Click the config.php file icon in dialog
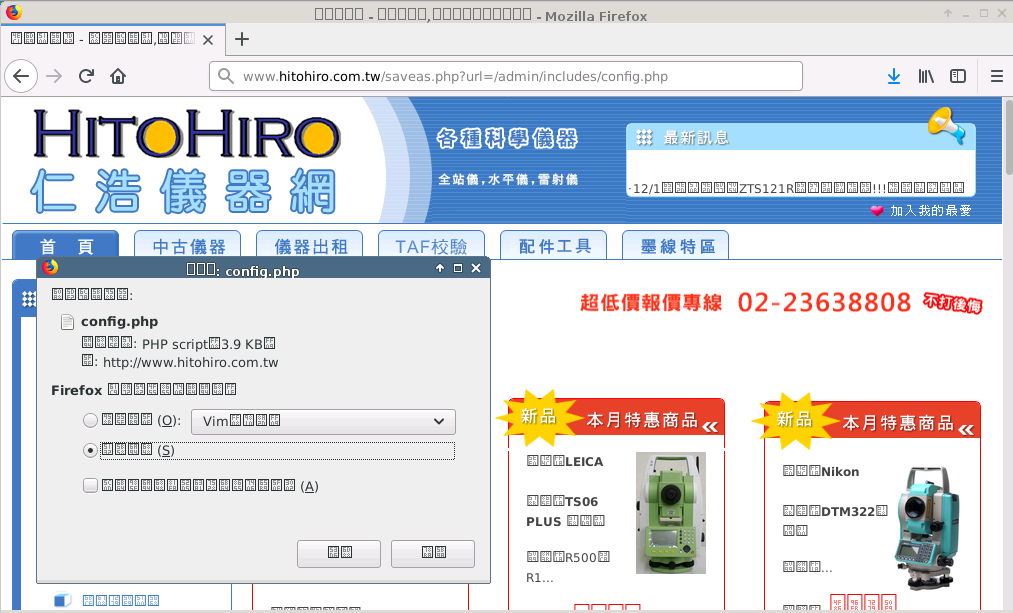 pos(67,322)
